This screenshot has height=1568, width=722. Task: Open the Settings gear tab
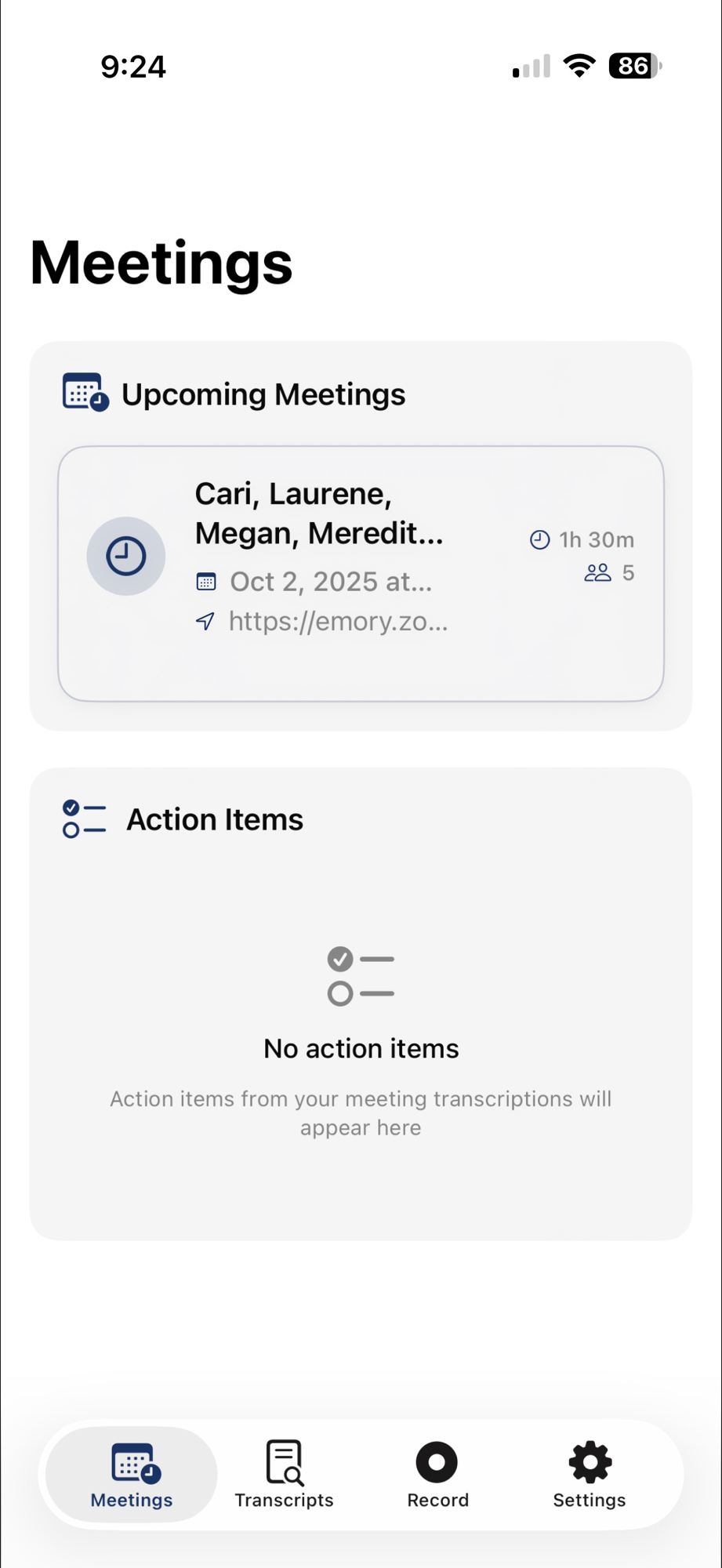tap(590, 1474)
